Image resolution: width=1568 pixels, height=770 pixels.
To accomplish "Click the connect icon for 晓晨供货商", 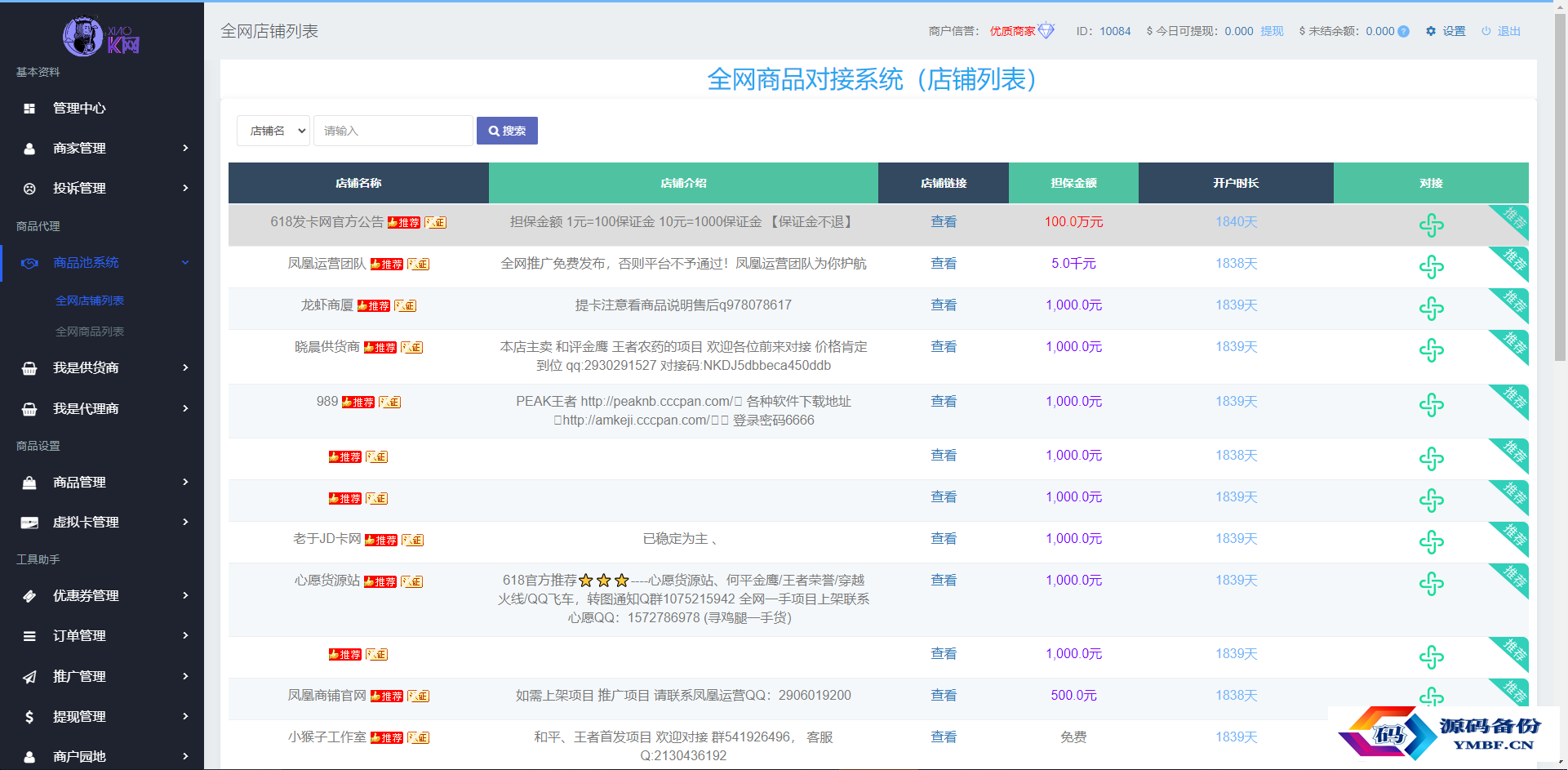I will pyautogui.click(x=1431, y=350).
